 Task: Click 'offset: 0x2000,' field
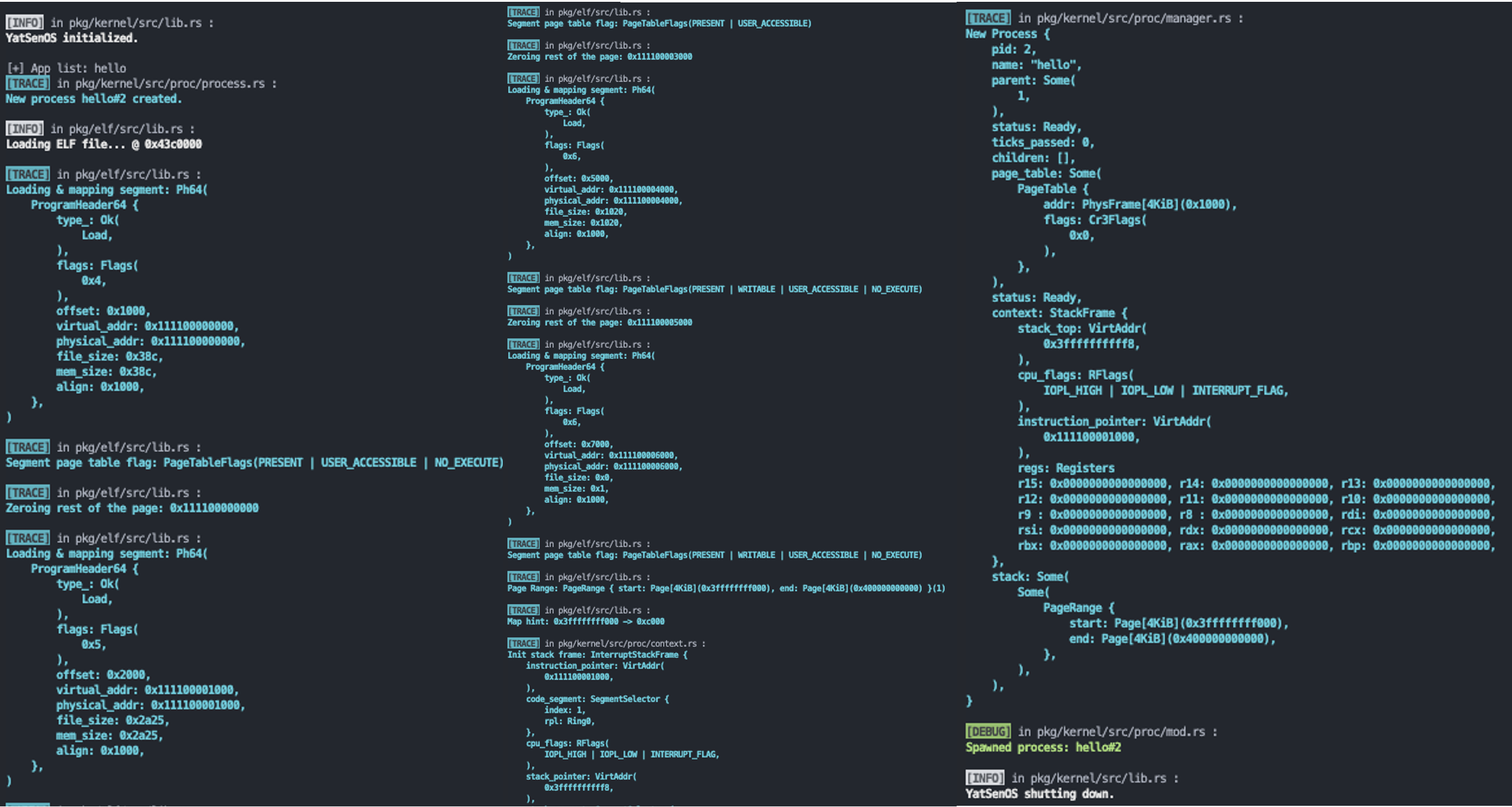tap(103, 674)
